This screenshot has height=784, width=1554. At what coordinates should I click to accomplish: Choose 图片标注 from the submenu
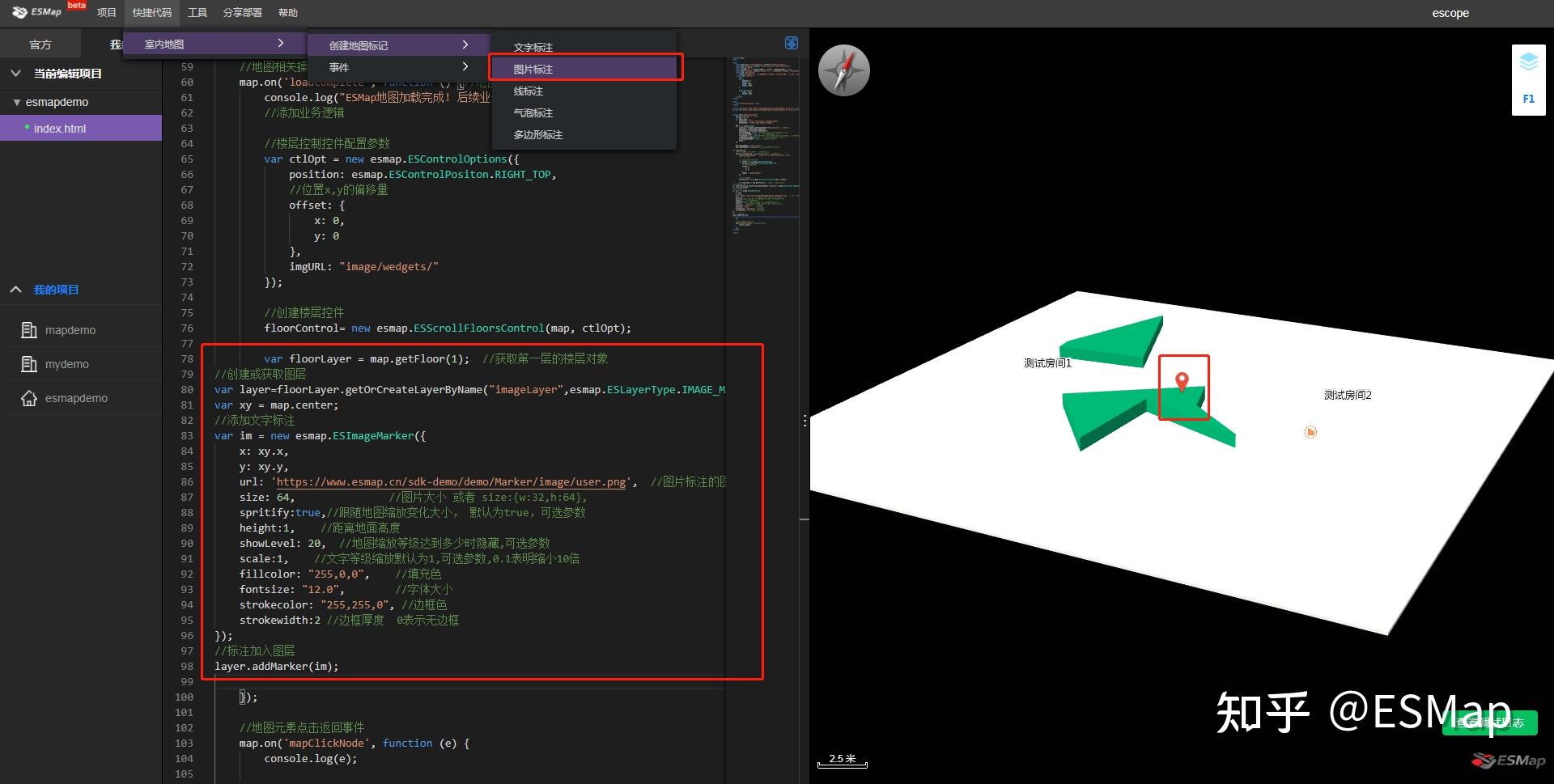point(584,69)
